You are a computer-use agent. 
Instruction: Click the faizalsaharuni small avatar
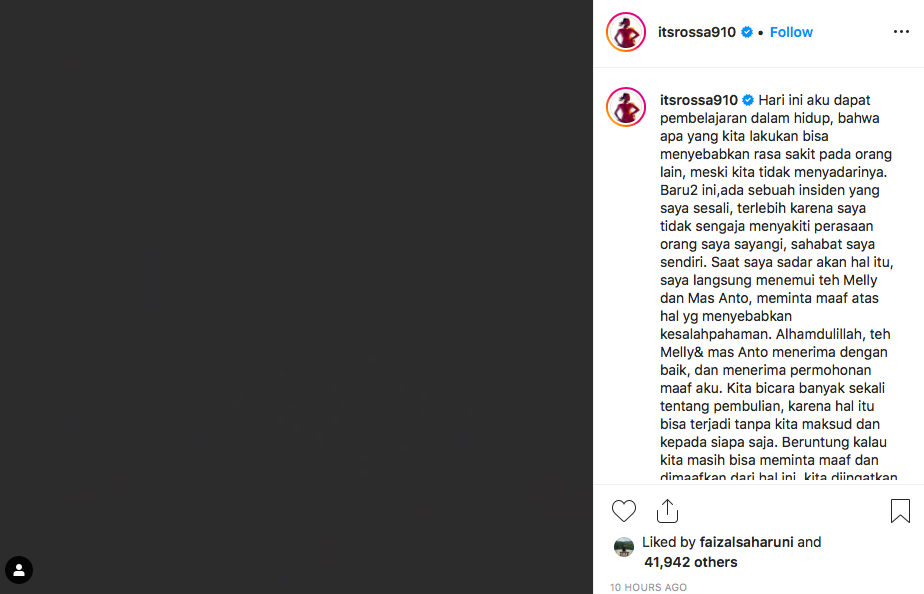pos(623,547)
